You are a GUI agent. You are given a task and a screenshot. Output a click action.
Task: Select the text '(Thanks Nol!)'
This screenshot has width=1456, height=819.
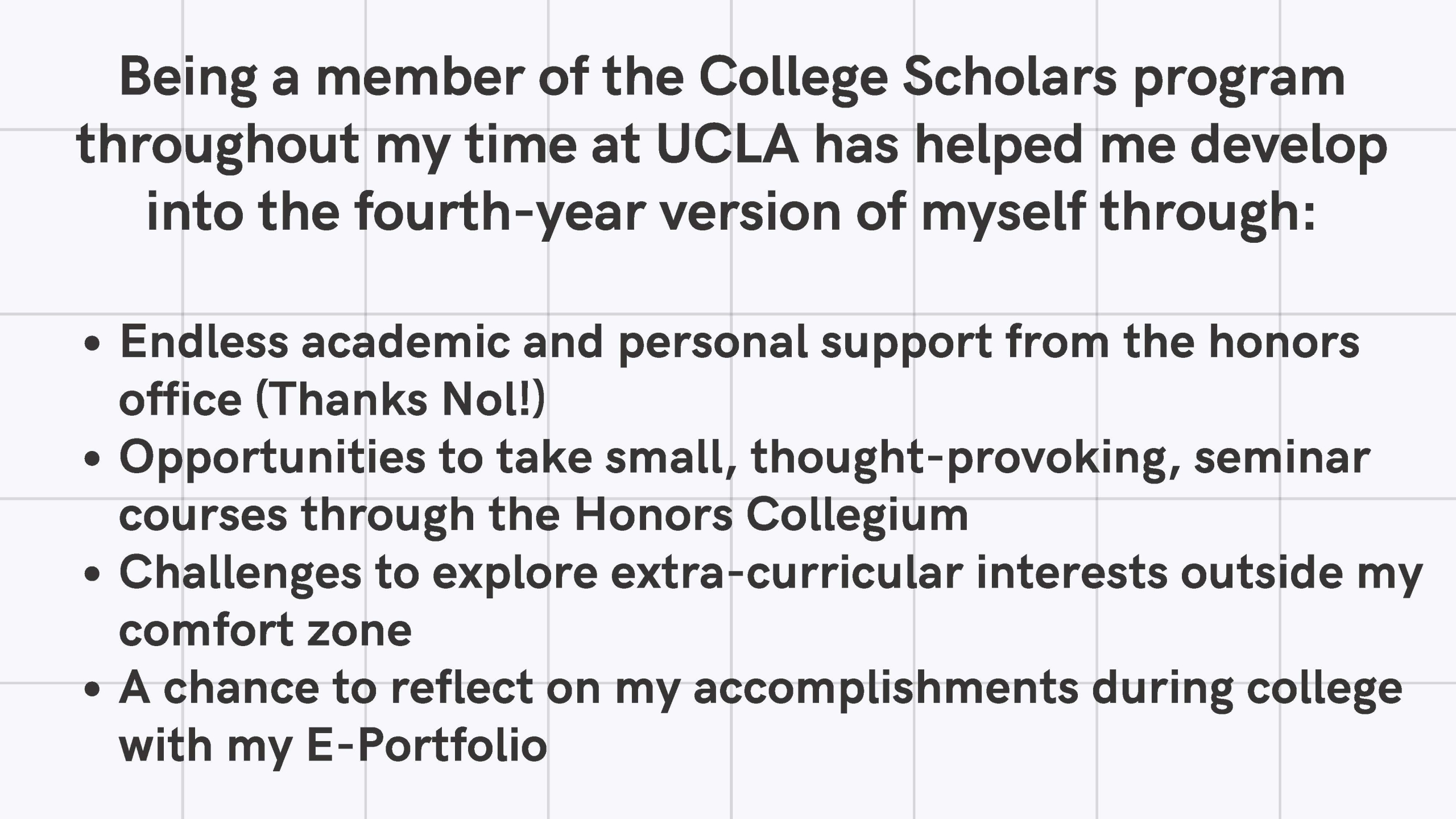click(401, 399)
